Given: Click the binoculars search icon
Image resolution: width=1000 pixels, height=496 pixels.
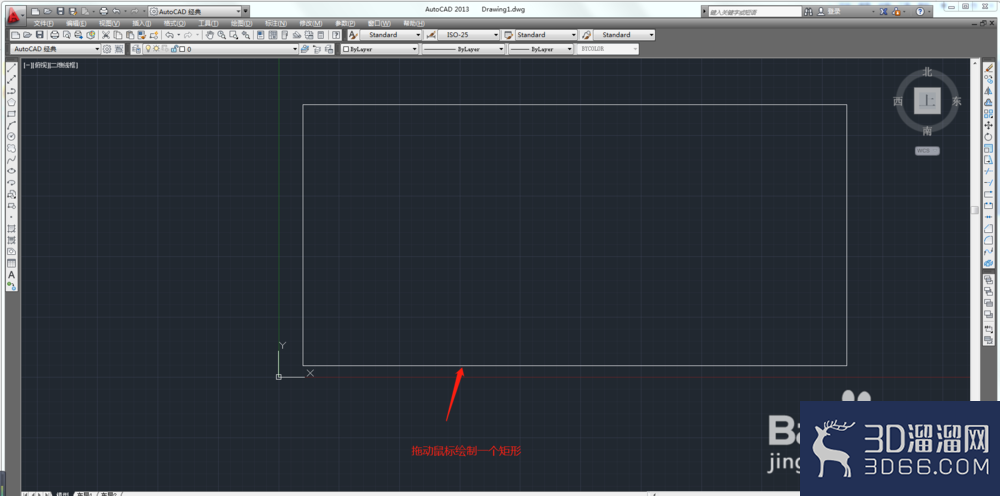Looking at the screenshot, I should click(x=809, y=11).
